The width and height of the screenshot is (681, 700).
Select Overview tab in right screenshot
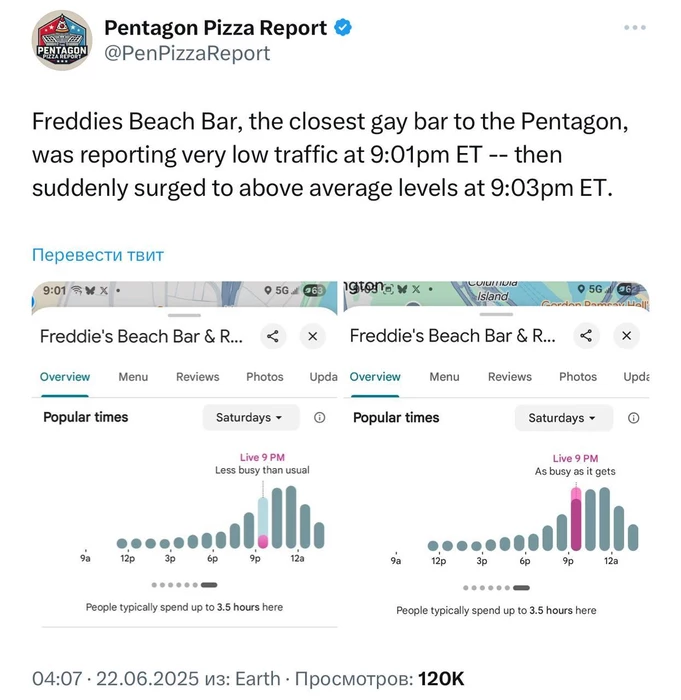coord(375,377)
